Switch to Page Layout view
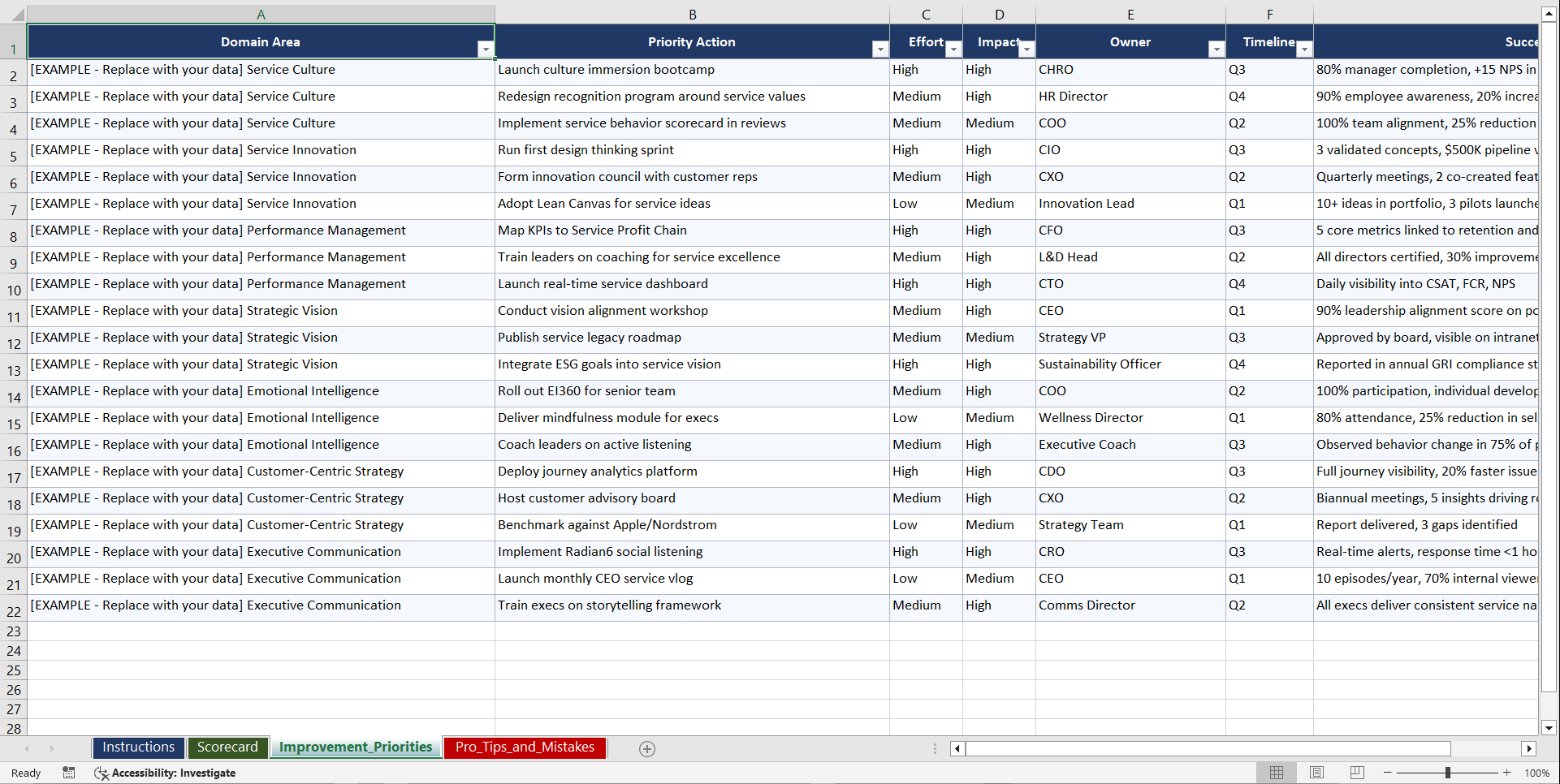 click(1316, 773)
